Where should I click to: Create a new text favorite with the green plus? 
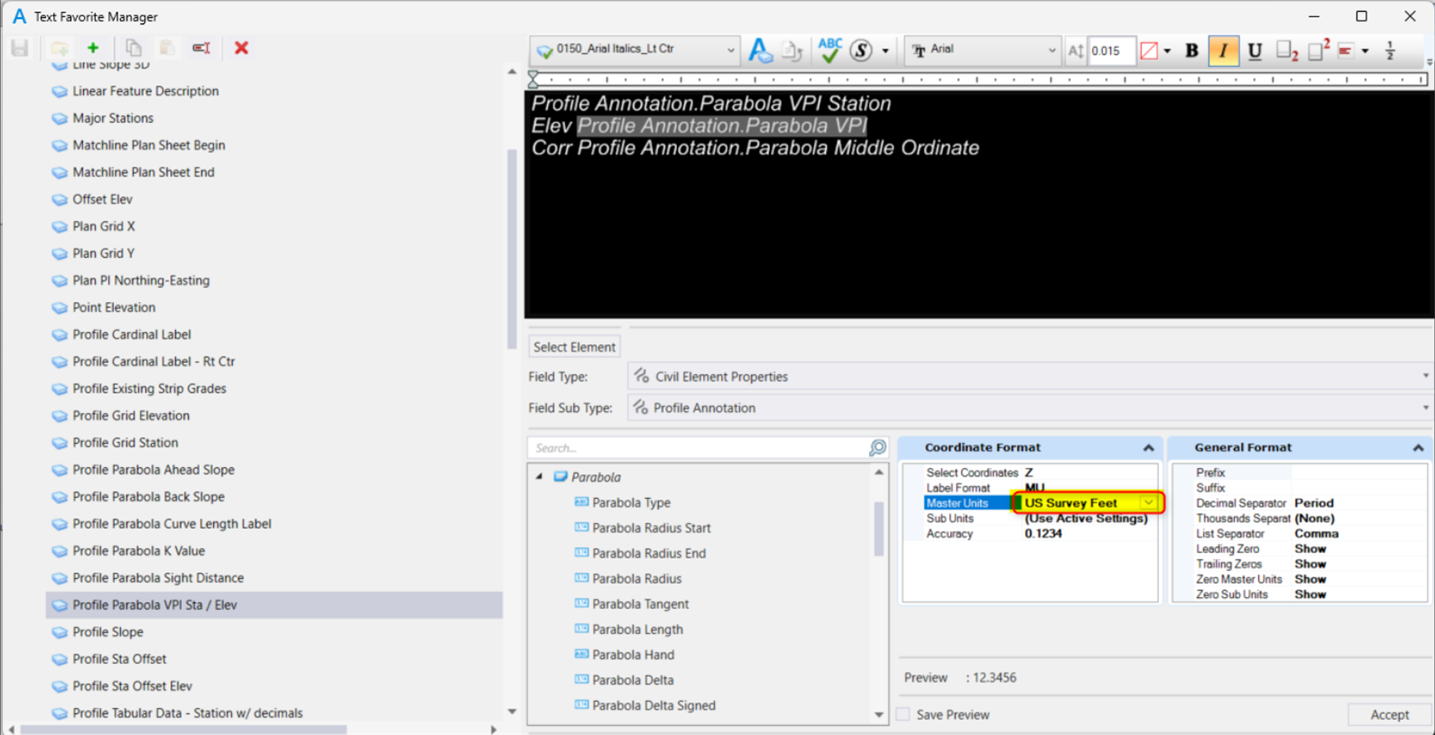[x=91, y=47]
